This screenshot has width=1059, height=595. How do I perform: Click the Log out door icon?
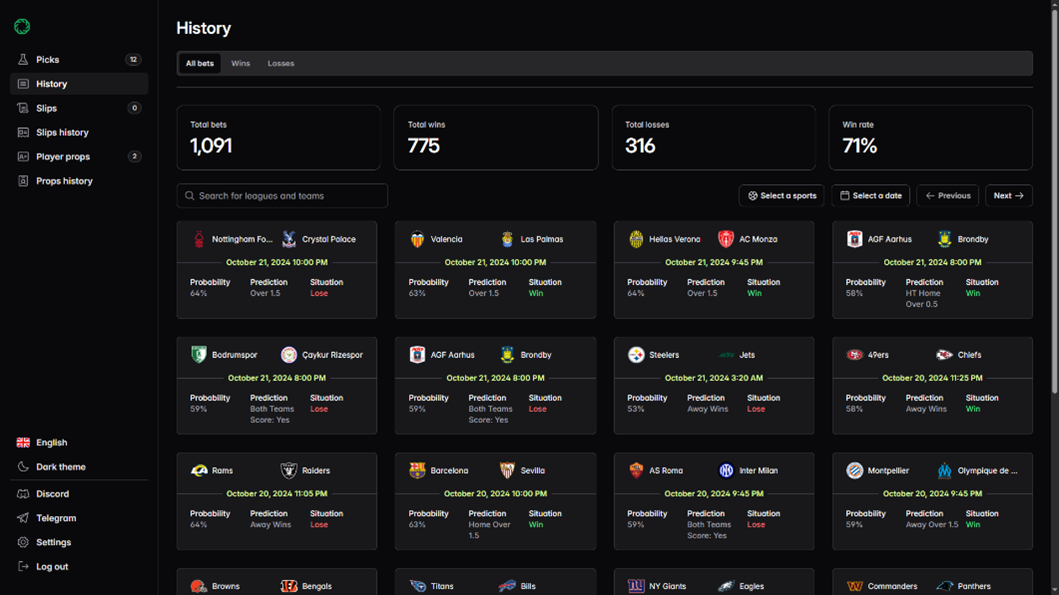pos(23,567)
